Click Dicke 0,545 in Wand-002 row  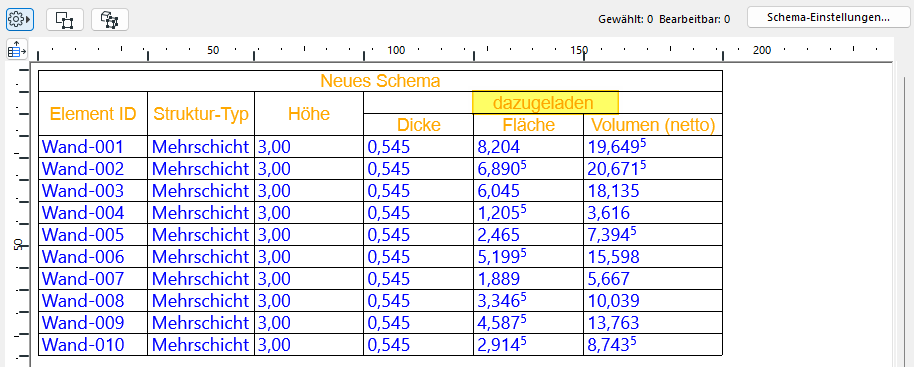click(419, 169)
